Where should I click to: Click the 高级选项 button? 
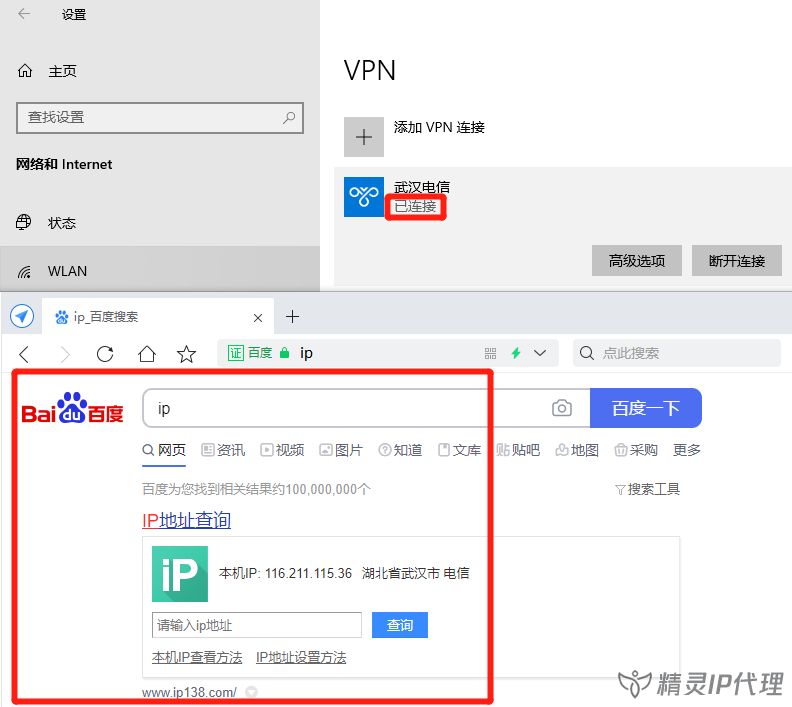click(636, 261)
